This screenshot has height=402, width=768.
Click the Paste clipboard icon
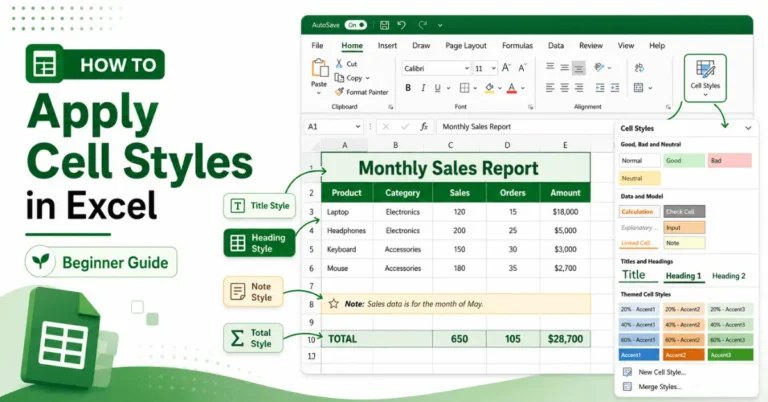[x=319, y=69]
